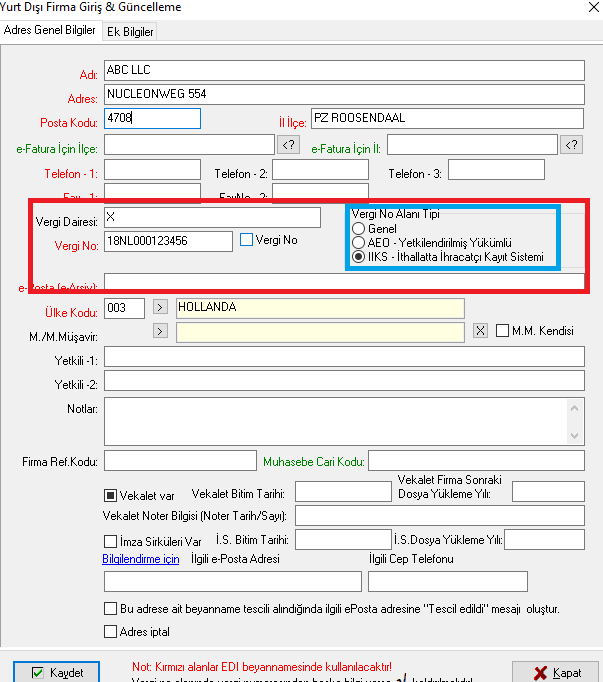This screenshot has width=603, height=682.
Task: Open country code lookup arrow next to 003
Action: [160, 307]
